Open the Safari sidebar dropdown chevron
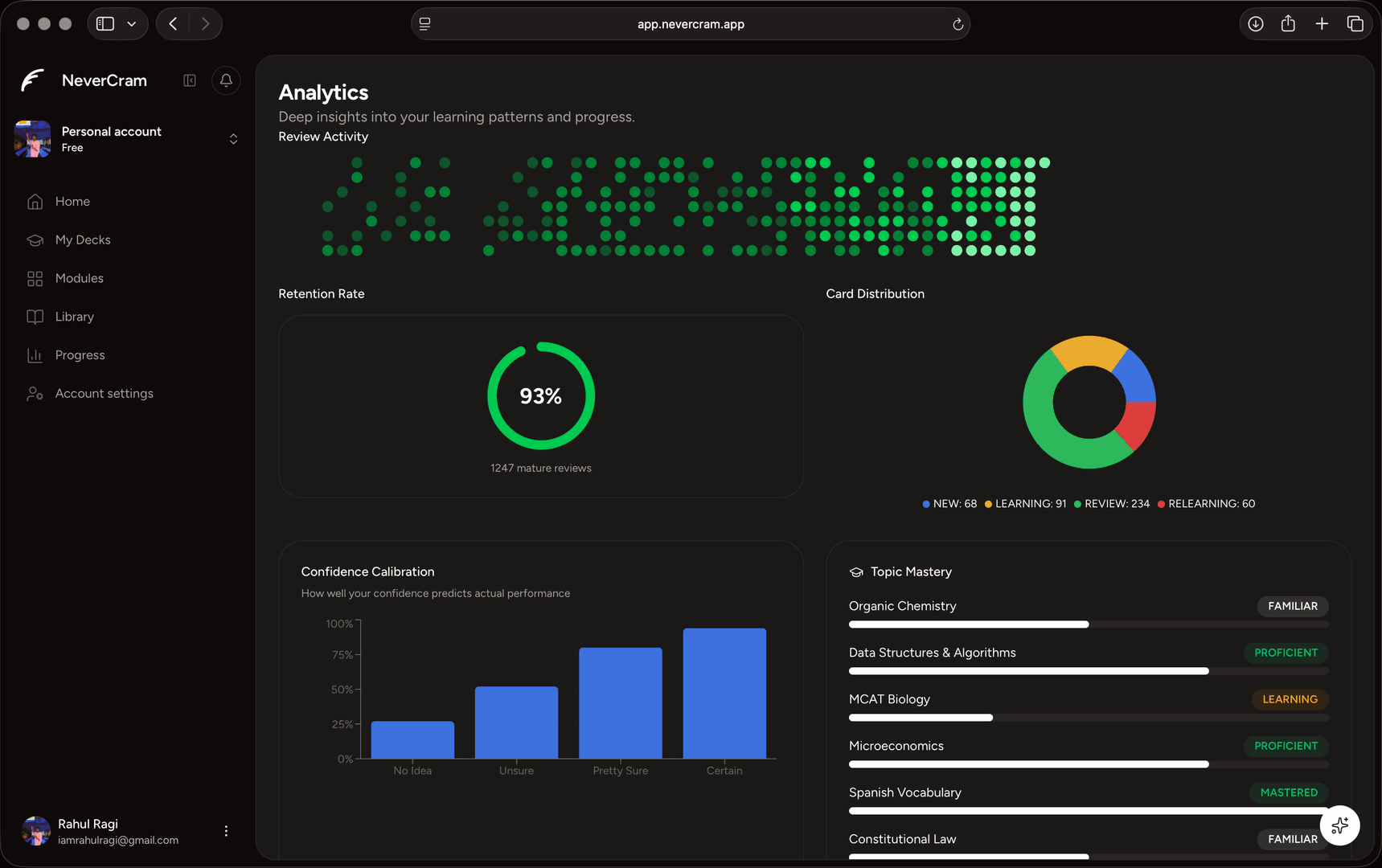The image size is (1382, 868). click(132, 24)
